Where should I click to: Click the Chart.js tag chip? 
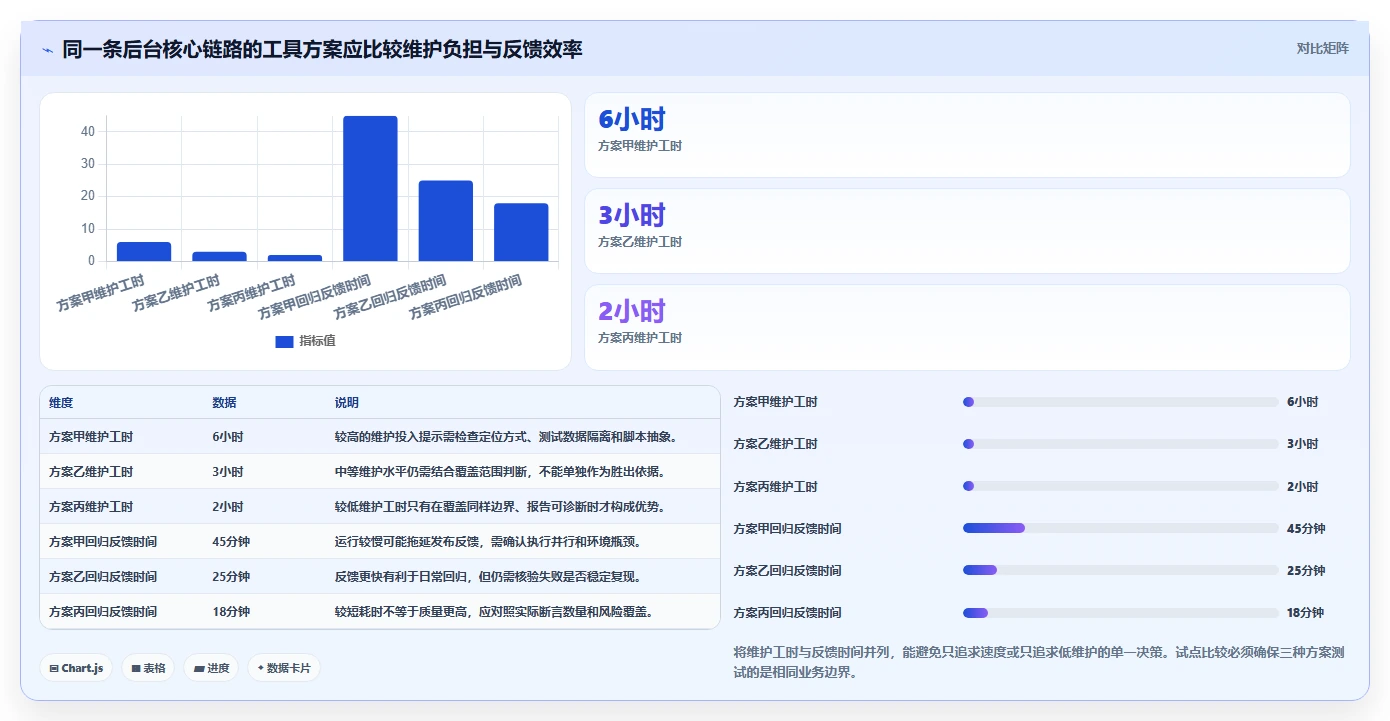pyautogui.click(x=77, y=668)
